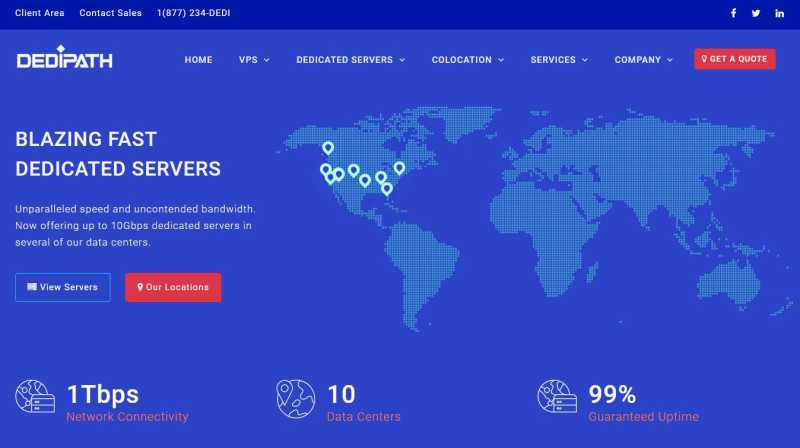This screenshot has width=800, height=448.
Task: Click the red Our Locations button
Action: [173, 287]
